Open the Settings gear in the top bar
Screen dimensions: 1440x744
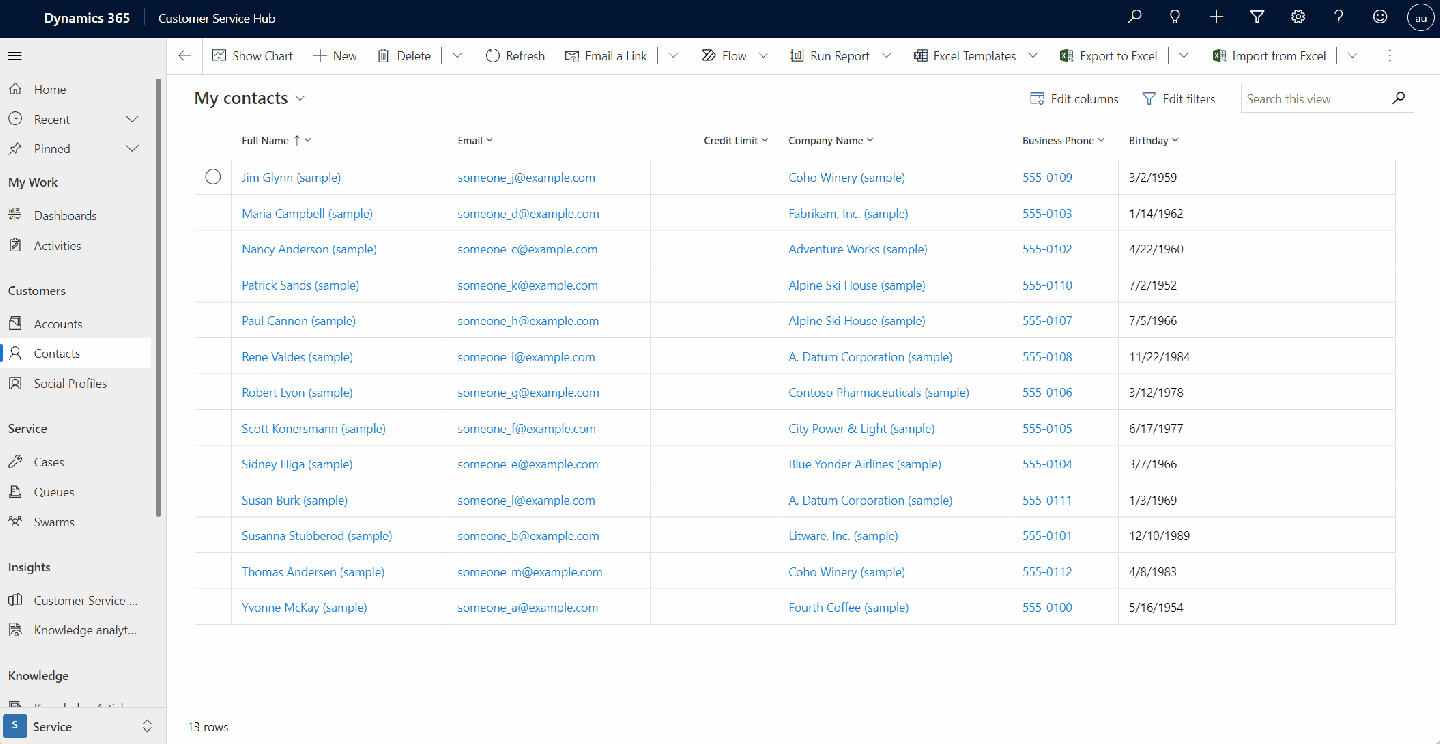pyautogui.click(x=1297, y=17)
